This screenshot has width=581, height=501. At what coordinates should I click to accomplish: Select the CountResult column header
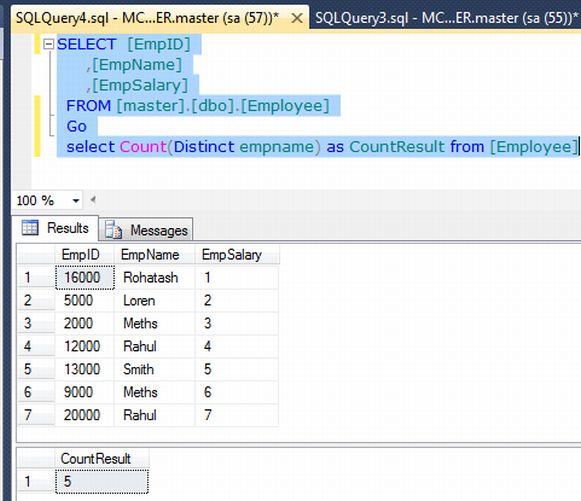[x=102, y=459]
